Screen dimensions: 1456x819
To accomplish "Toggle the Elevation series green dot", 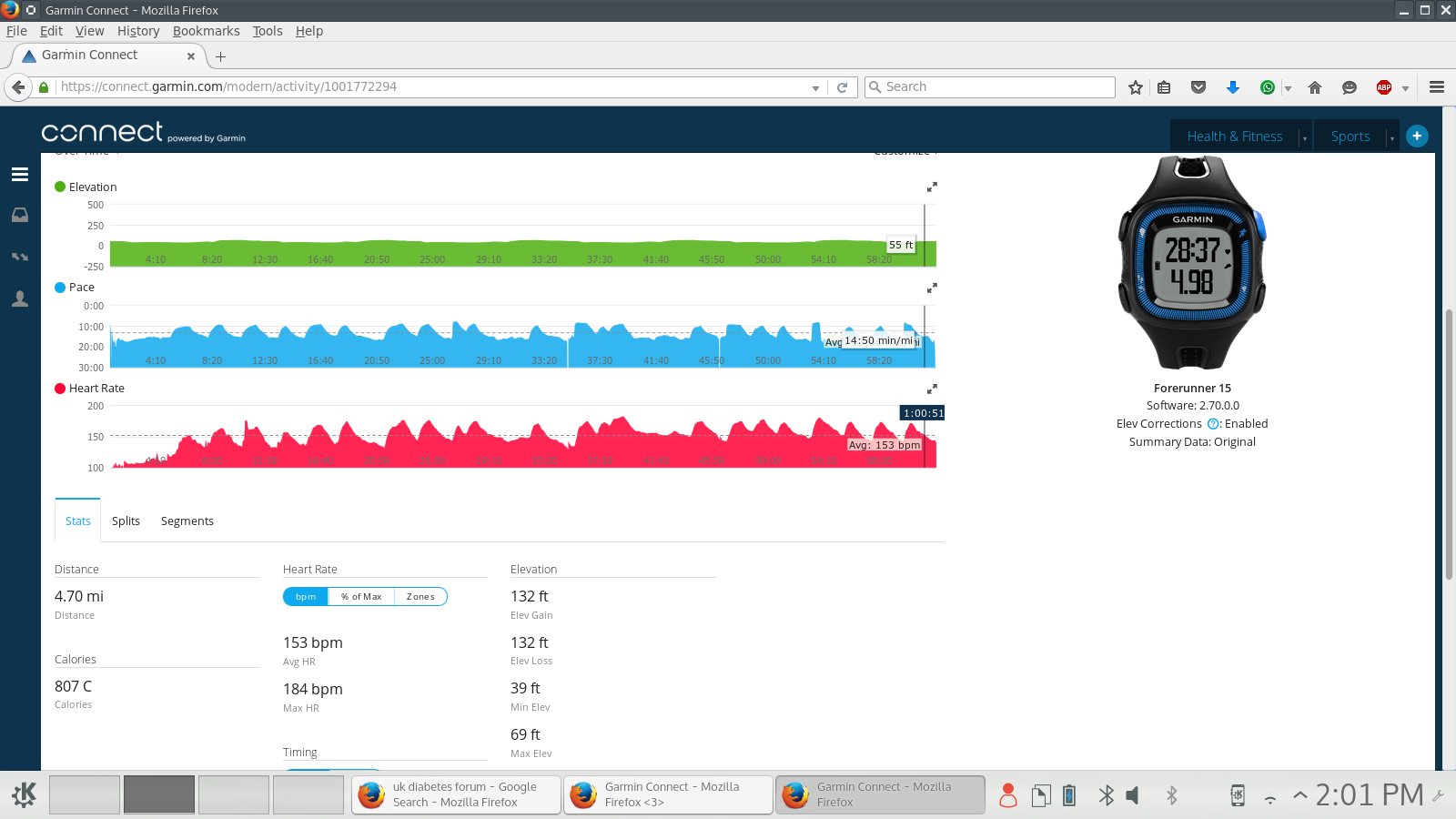I will click(x=60, y=187).
